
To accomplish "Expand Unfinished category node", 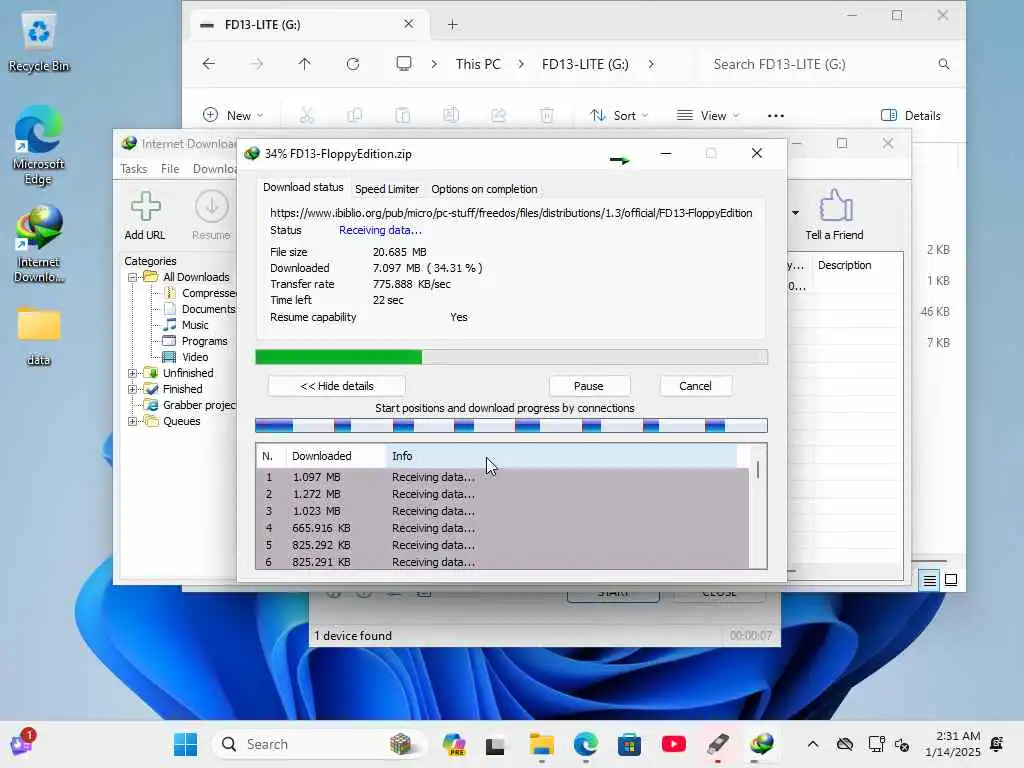I will tap(133, 374).
